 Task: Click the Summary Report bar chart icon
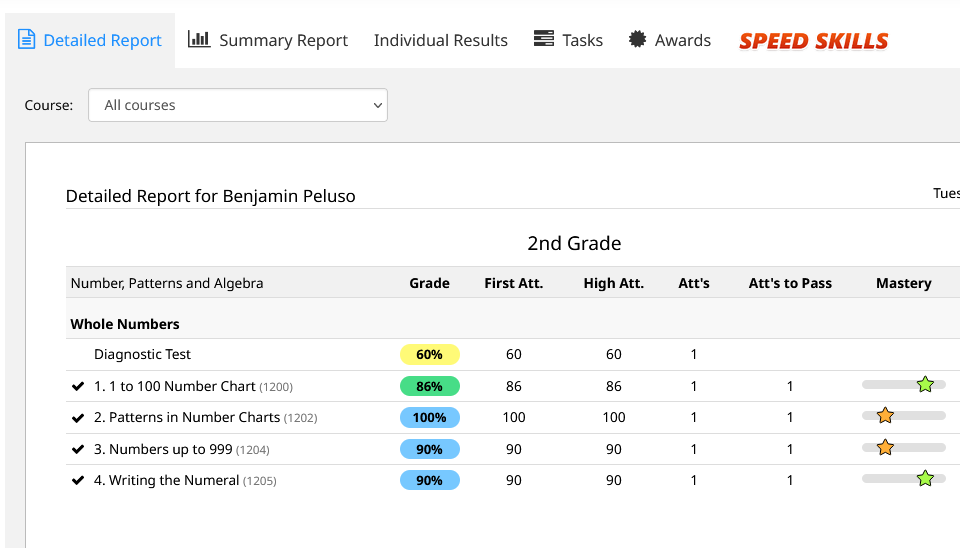tap(199, 39)
